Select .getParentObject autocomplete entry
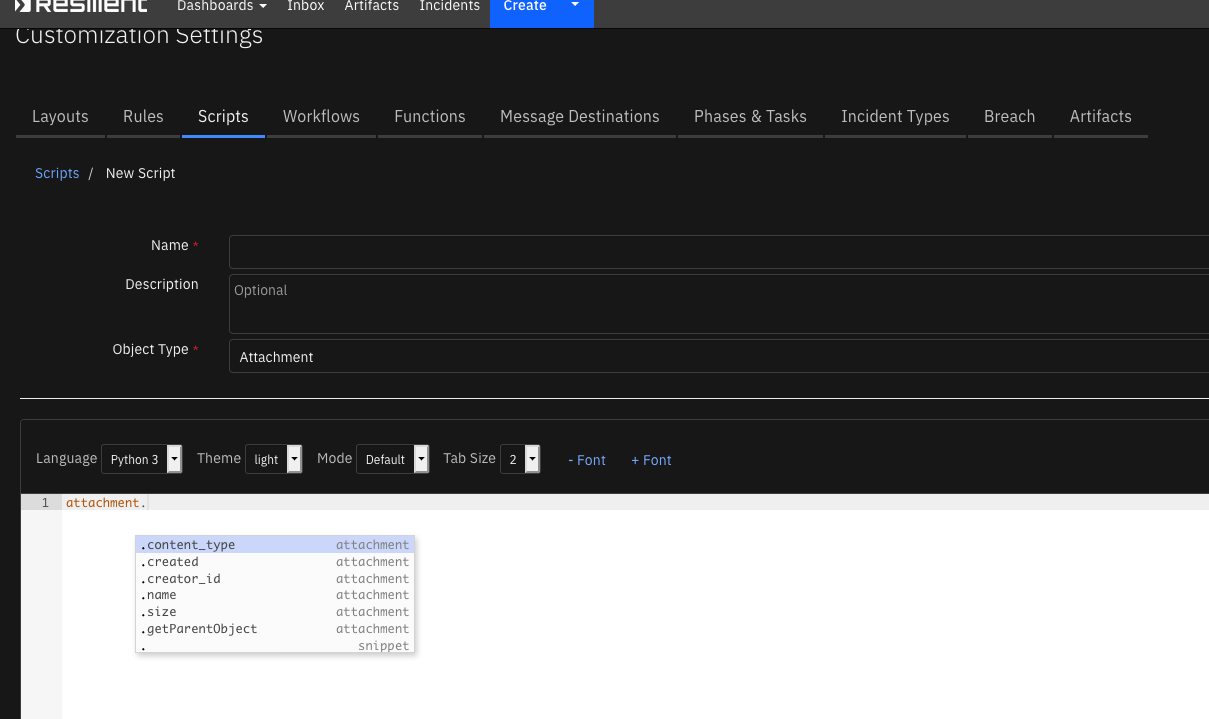This screenshot has height=719, width=1209. pyautogui.click(x=275, y=629)
